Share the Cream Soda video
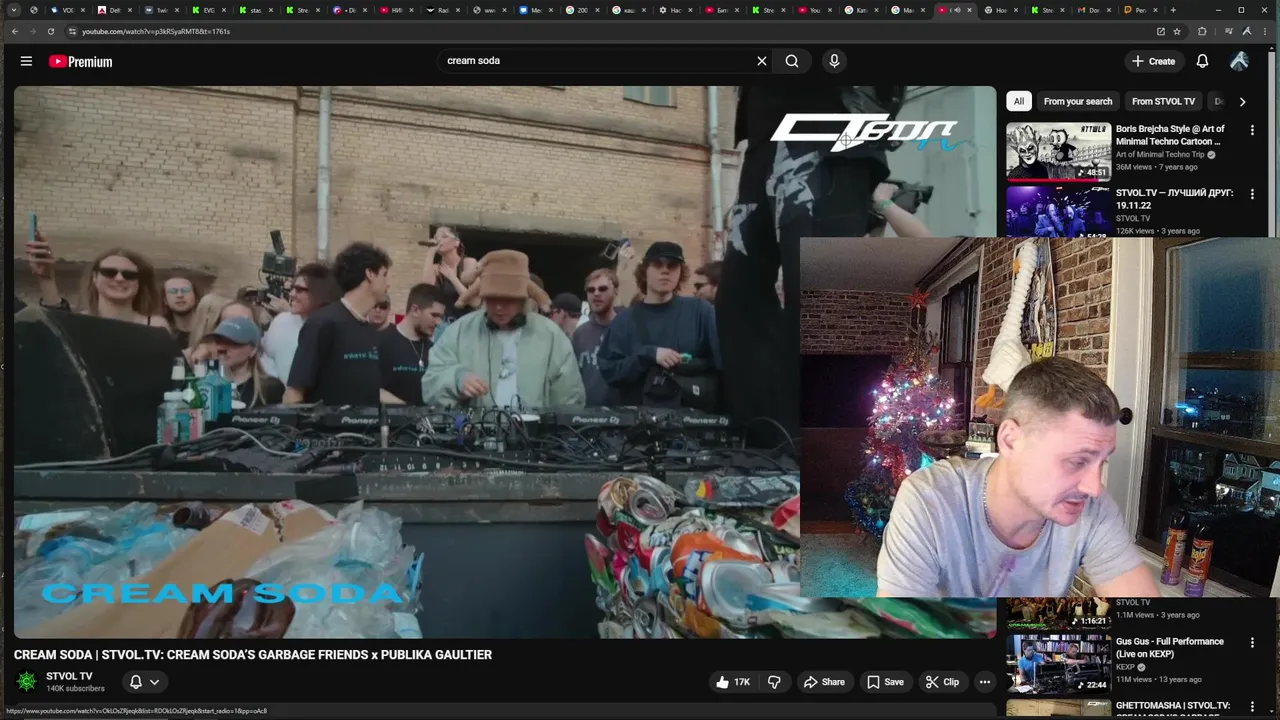This screenshot has height=720, width=1280. click(x=824, y=682)
